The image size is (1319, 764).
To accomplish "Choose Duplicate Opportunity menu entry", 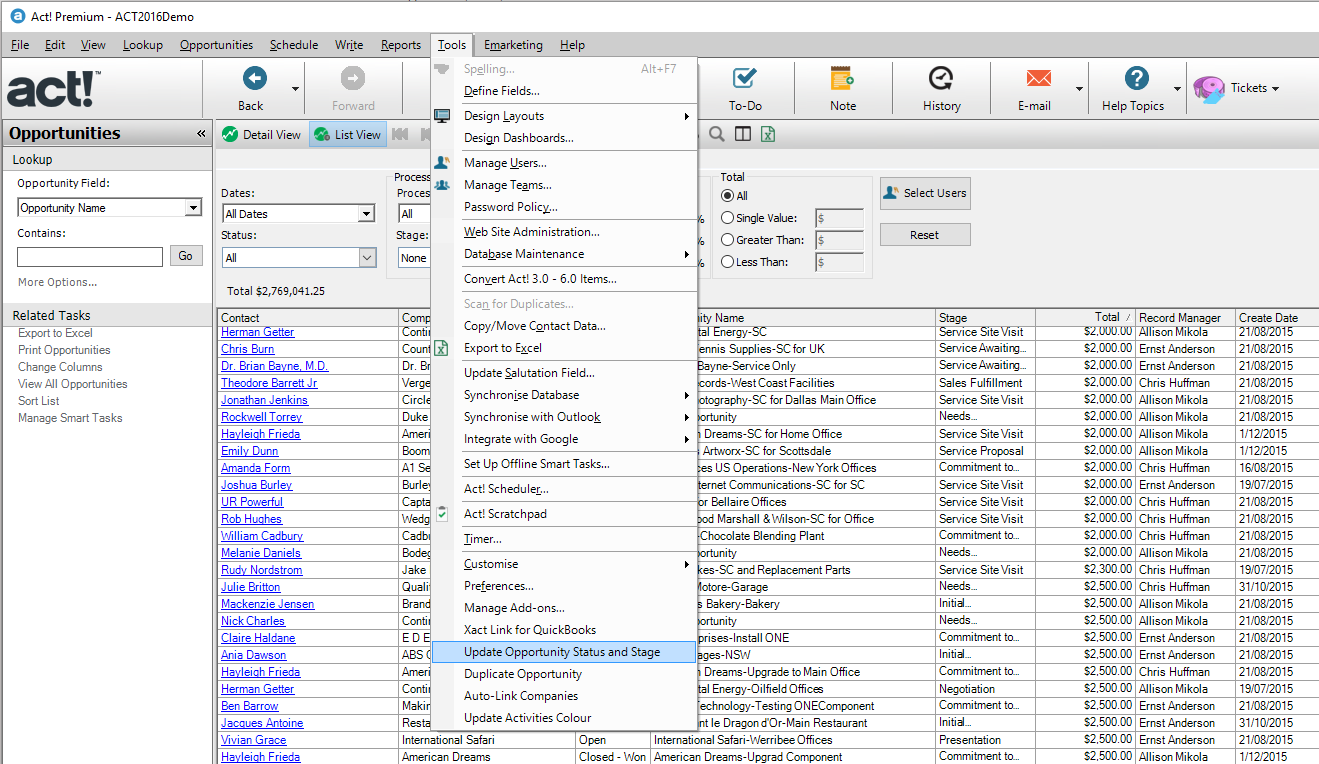I will 564,674.
